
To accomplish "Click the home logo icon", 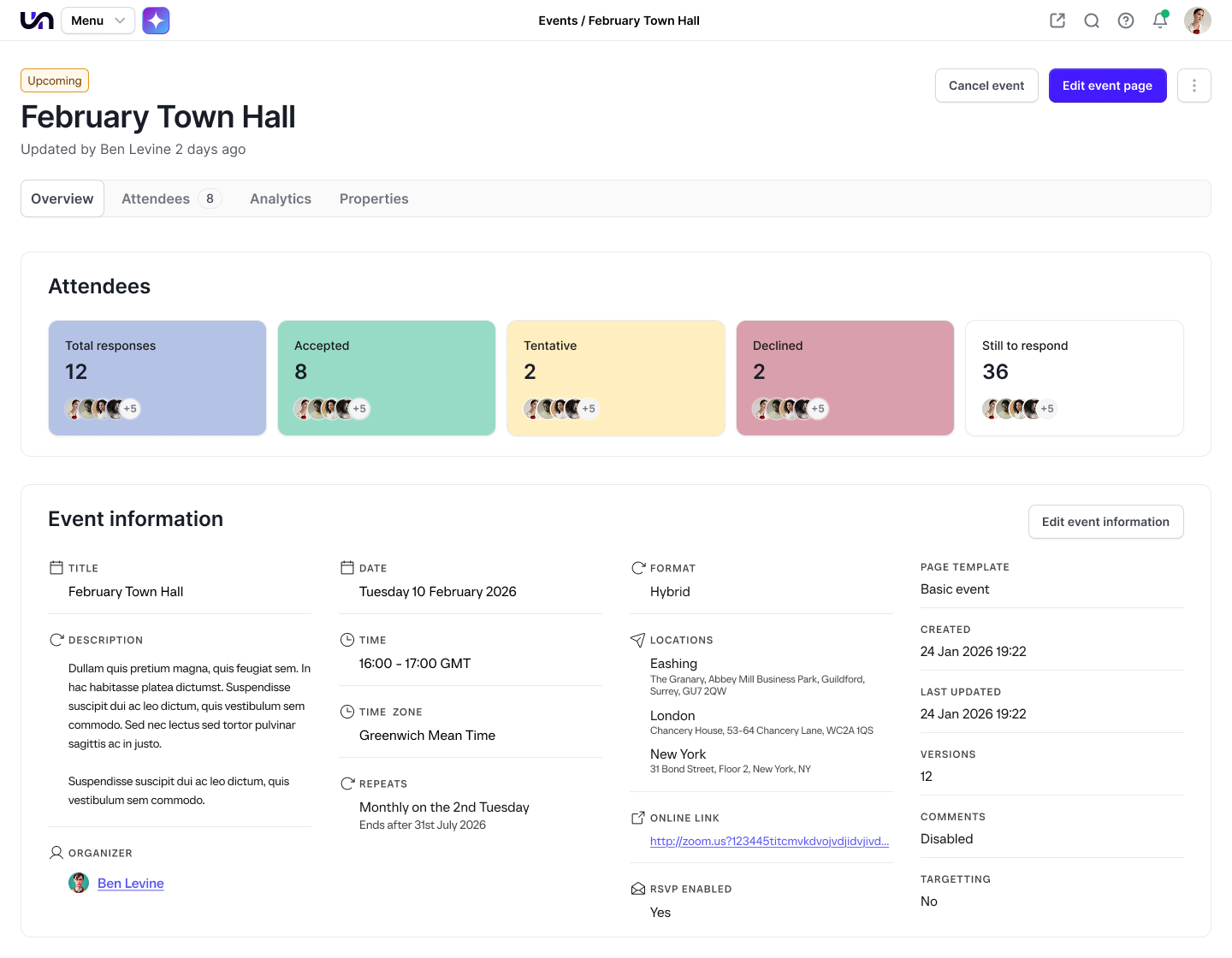I will [37, 21].
